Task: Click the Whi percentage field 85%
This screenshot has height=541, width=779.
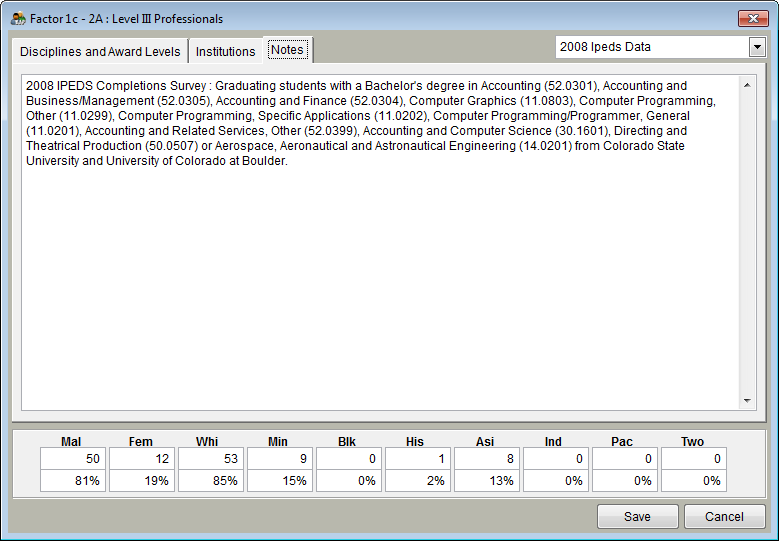Action: pyautogui.click(x=211, y=481)
